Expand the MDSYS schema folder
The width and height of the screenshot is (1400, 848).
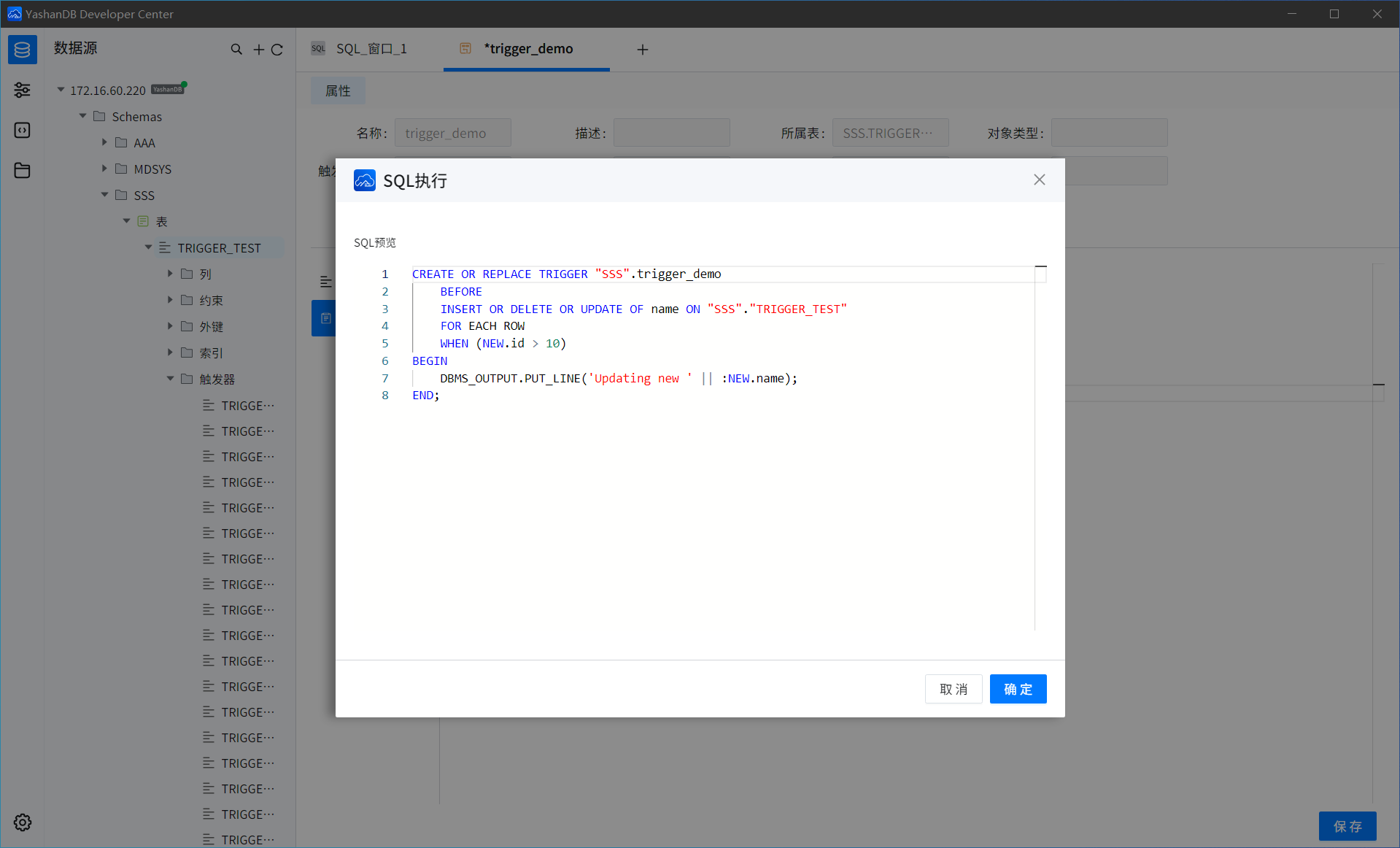104,169
